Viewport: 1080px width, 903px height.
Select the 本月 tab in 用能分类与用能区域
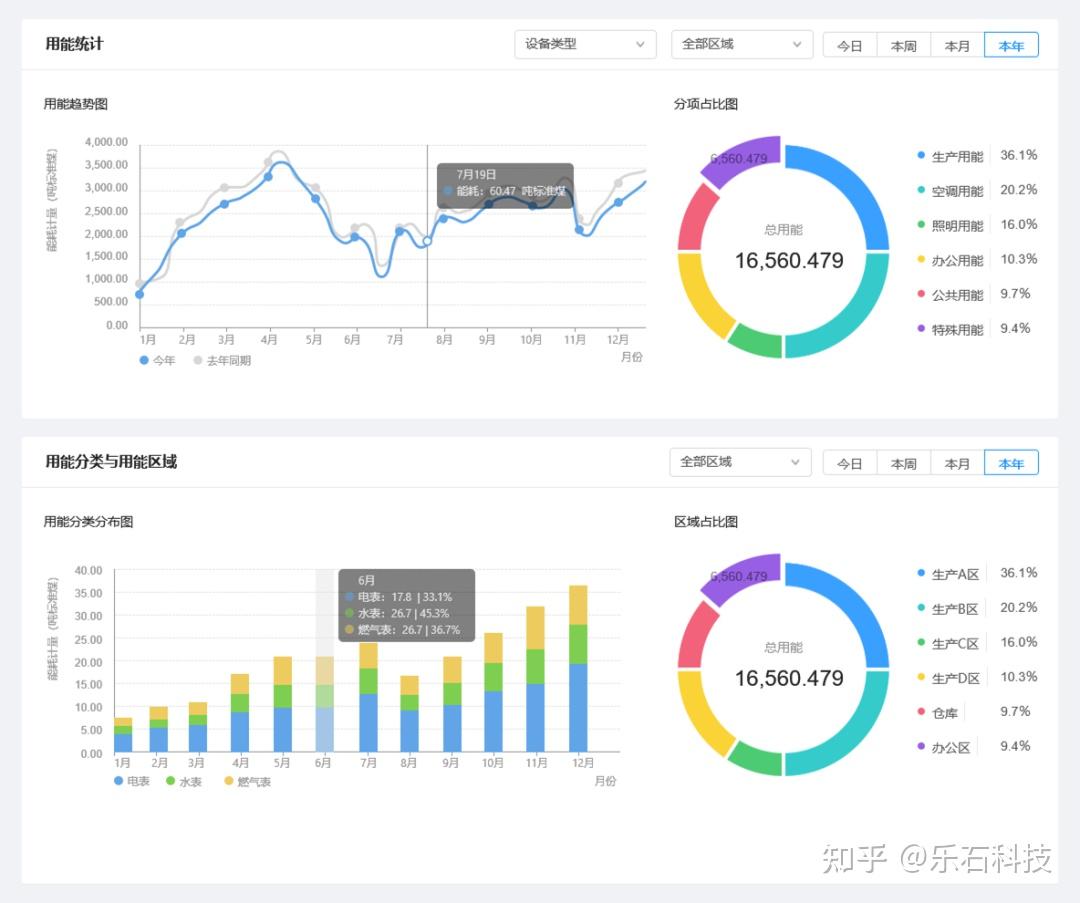click(x=957, y=462)
